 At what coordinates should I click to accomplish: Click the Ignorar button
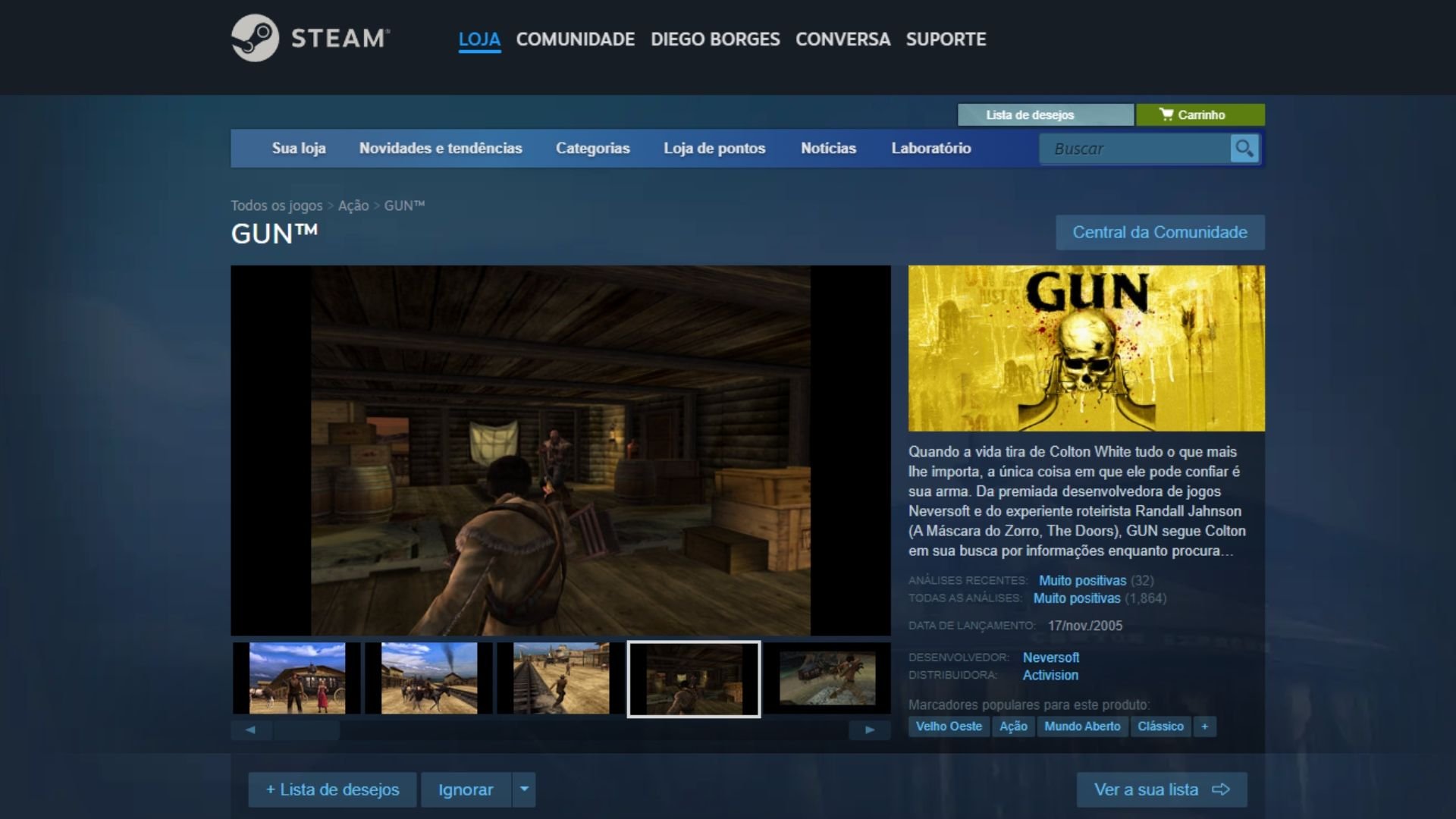pos(466,789)
